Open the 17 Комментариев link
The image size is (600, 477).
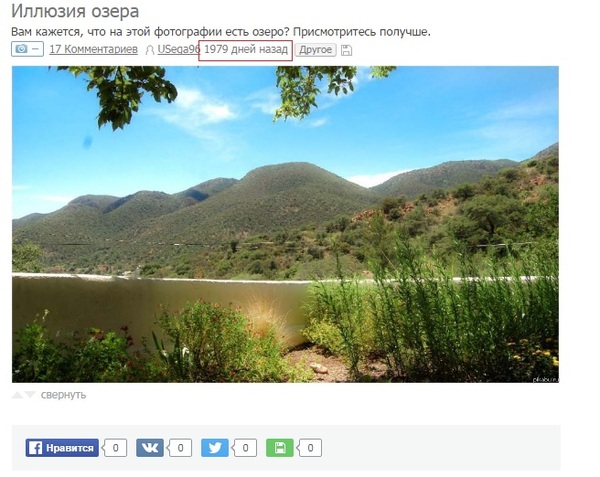[93, 49]
